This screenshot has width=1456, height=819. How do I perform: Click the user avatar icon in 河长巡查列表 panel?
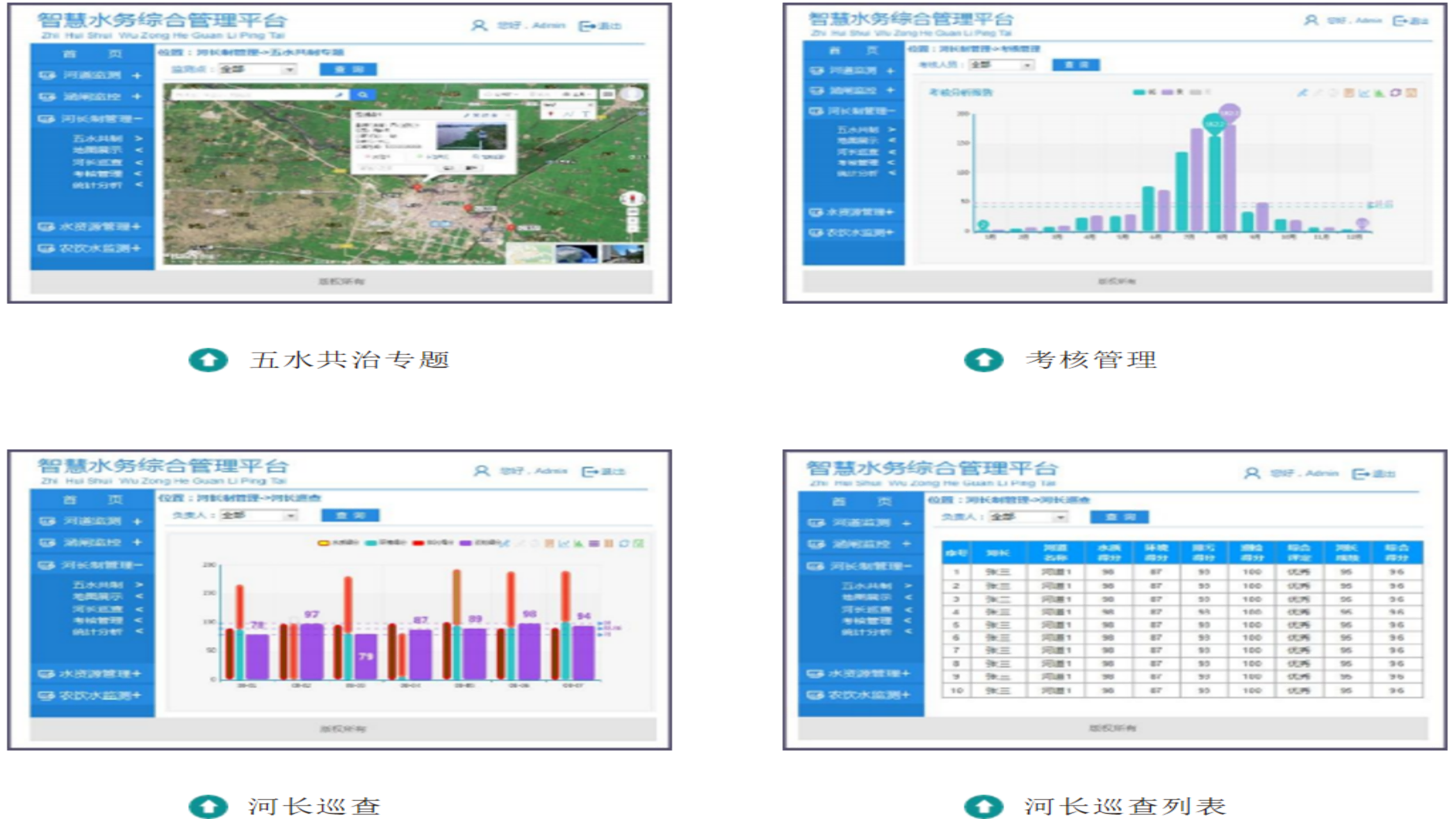[x=1252, y=473]
